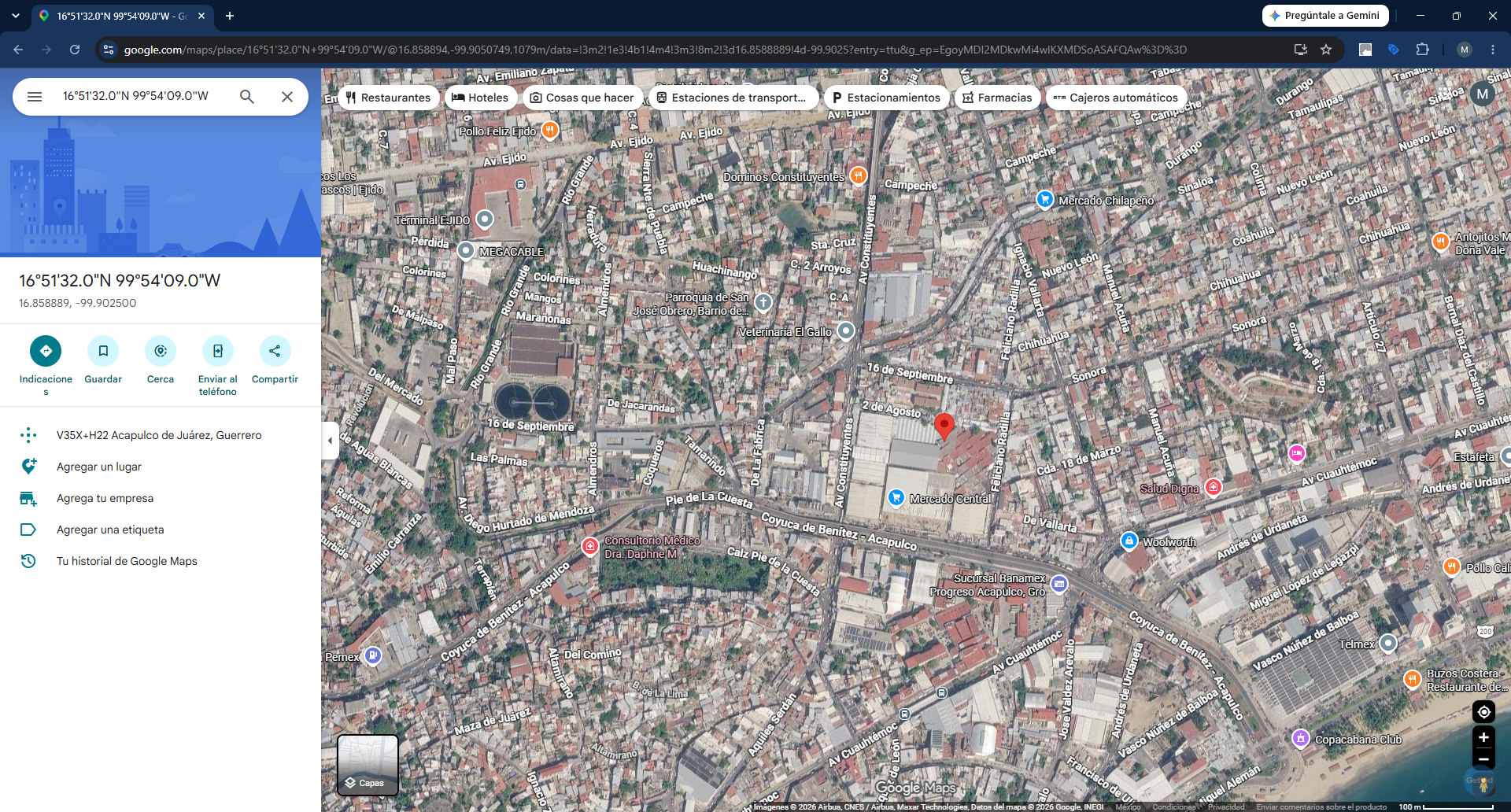Viewport: 1511px width, 812px height.
Task: Click Pollo Feliz Ejido restaurant marker
Action: [550, 130]
